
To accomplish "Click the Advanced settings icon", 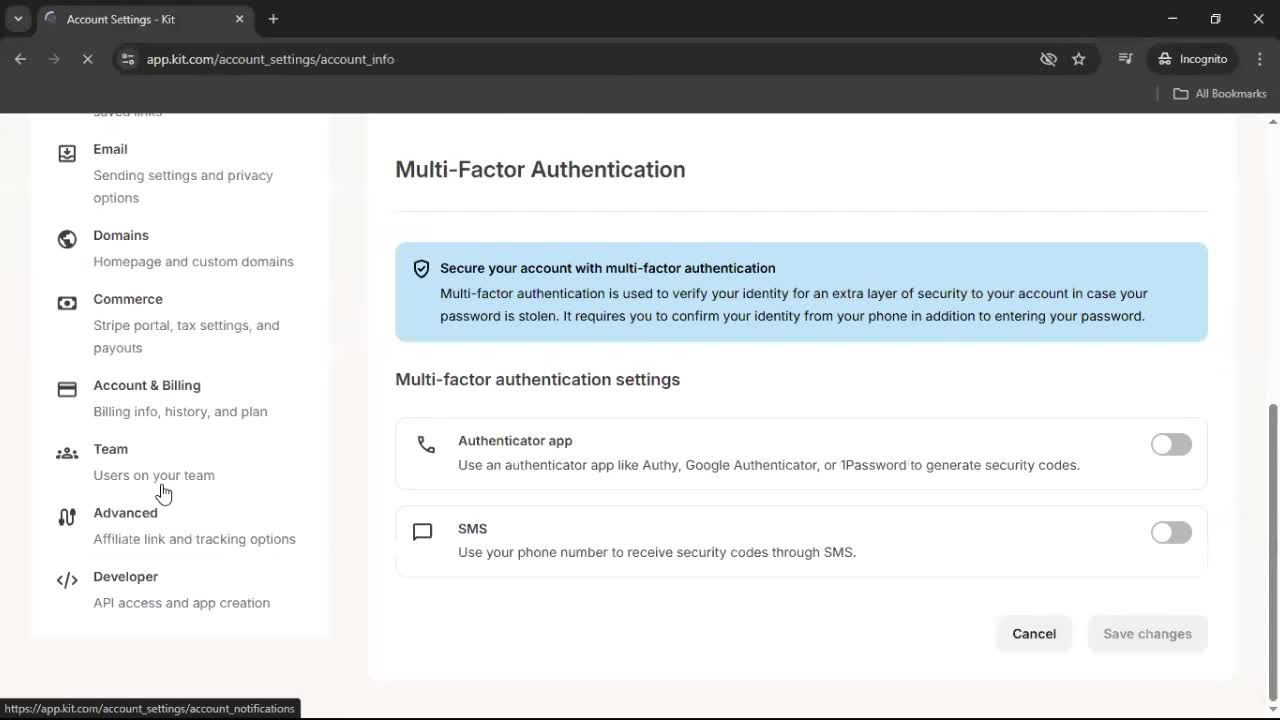I will click(67, 517).
